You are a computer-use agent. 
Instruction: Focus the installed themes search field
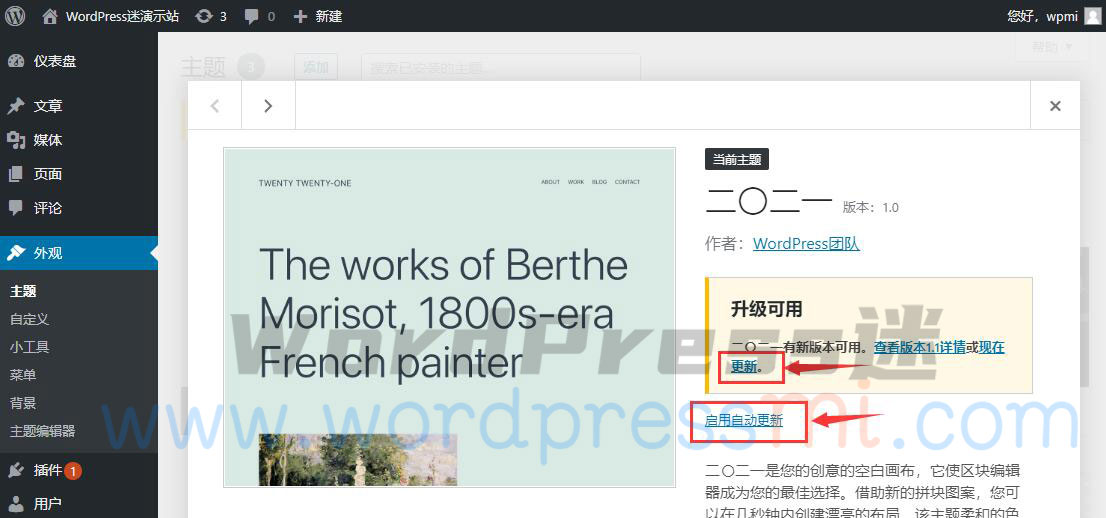click(500, 68)
